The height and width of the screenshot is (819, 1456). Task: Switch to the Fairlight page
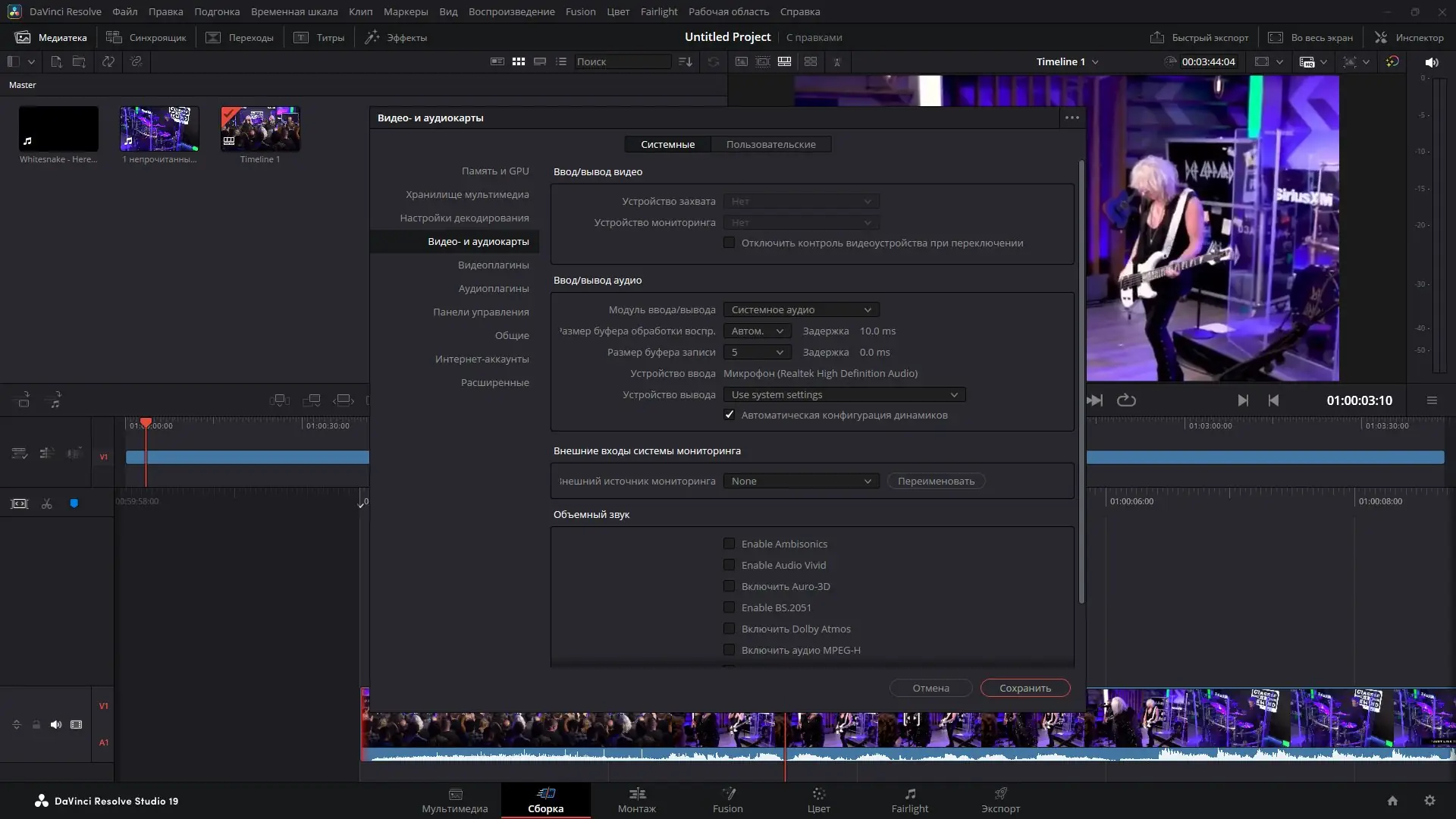click(909, 800)
